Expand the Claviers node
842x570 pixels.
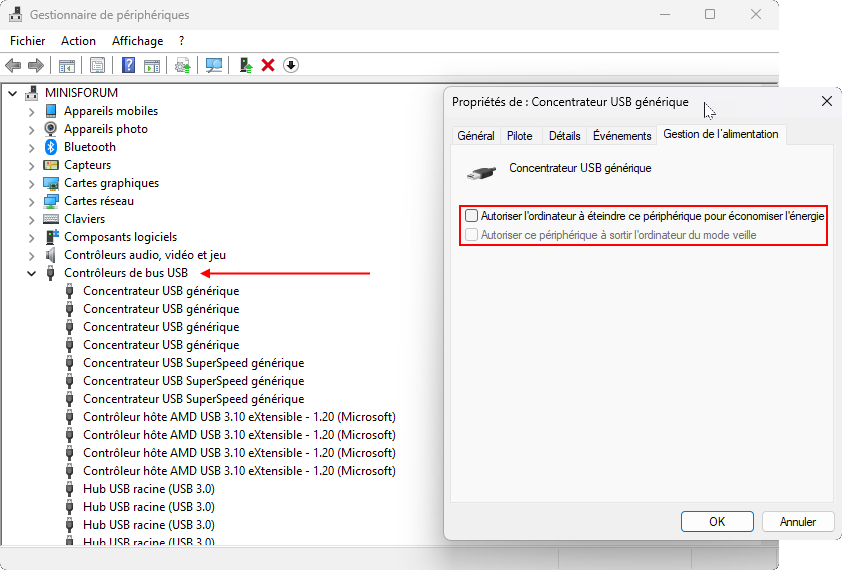coord(32,219)
